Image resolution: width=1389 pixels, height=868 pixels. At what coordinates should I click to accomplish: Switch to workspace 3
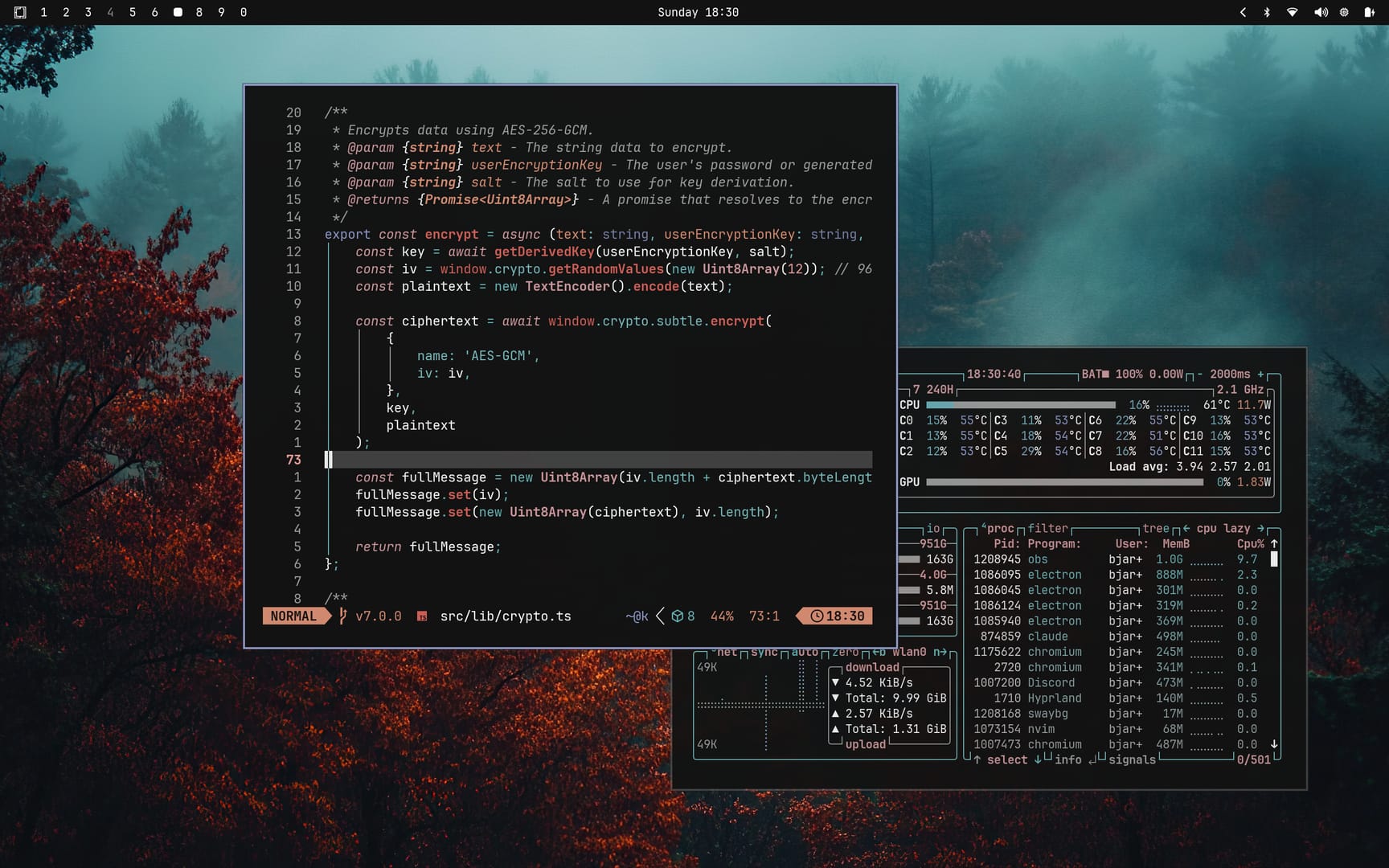(x=88, y=12)
